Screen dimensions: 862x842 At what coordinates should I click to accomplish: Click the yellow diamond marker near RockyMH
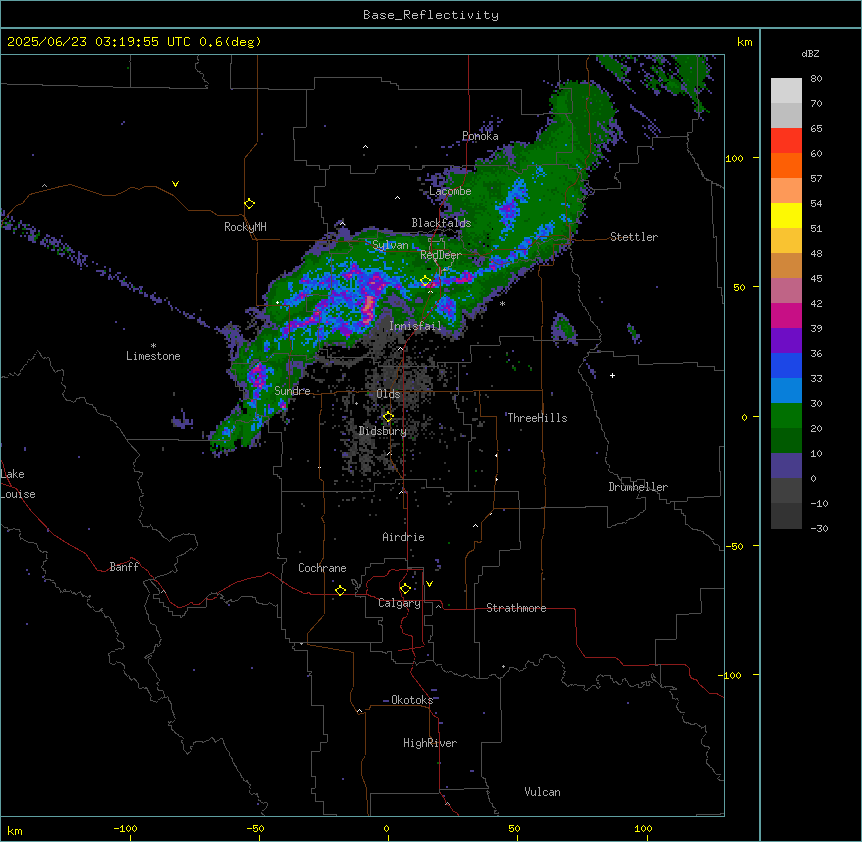click(x=249, y=203)
